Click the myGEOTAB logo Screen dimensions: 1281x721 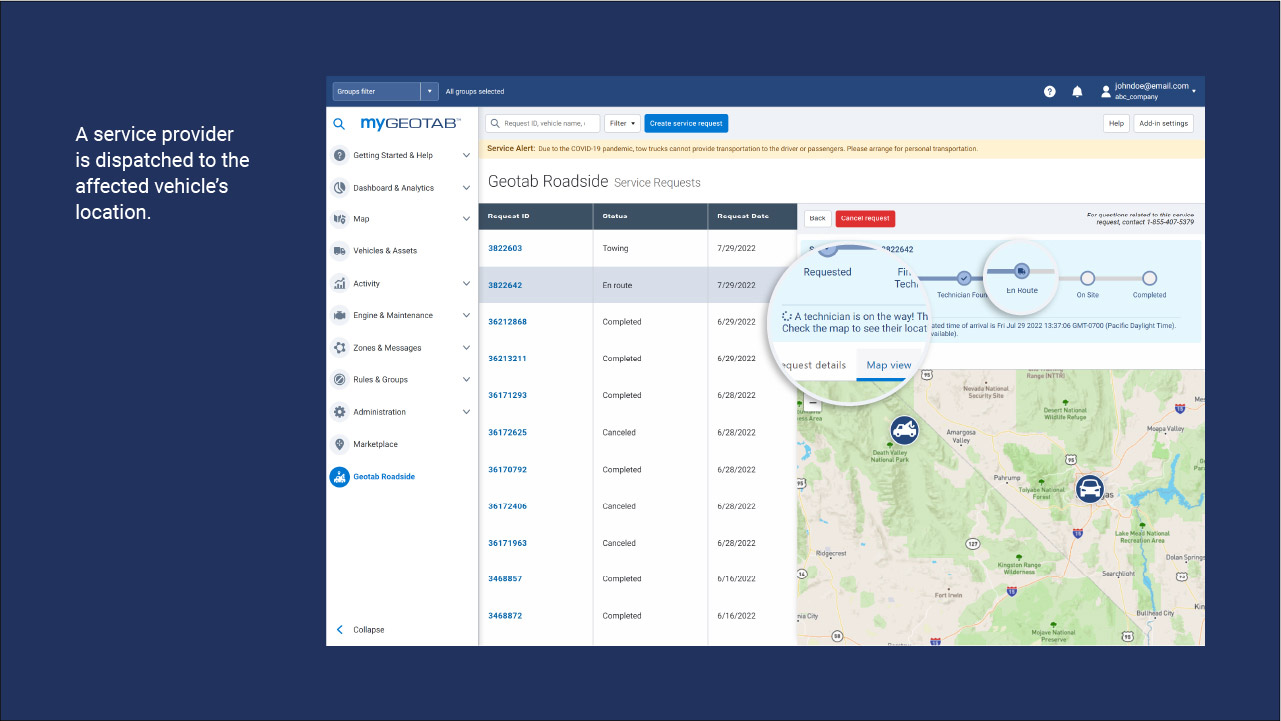[x=410, y=123]
